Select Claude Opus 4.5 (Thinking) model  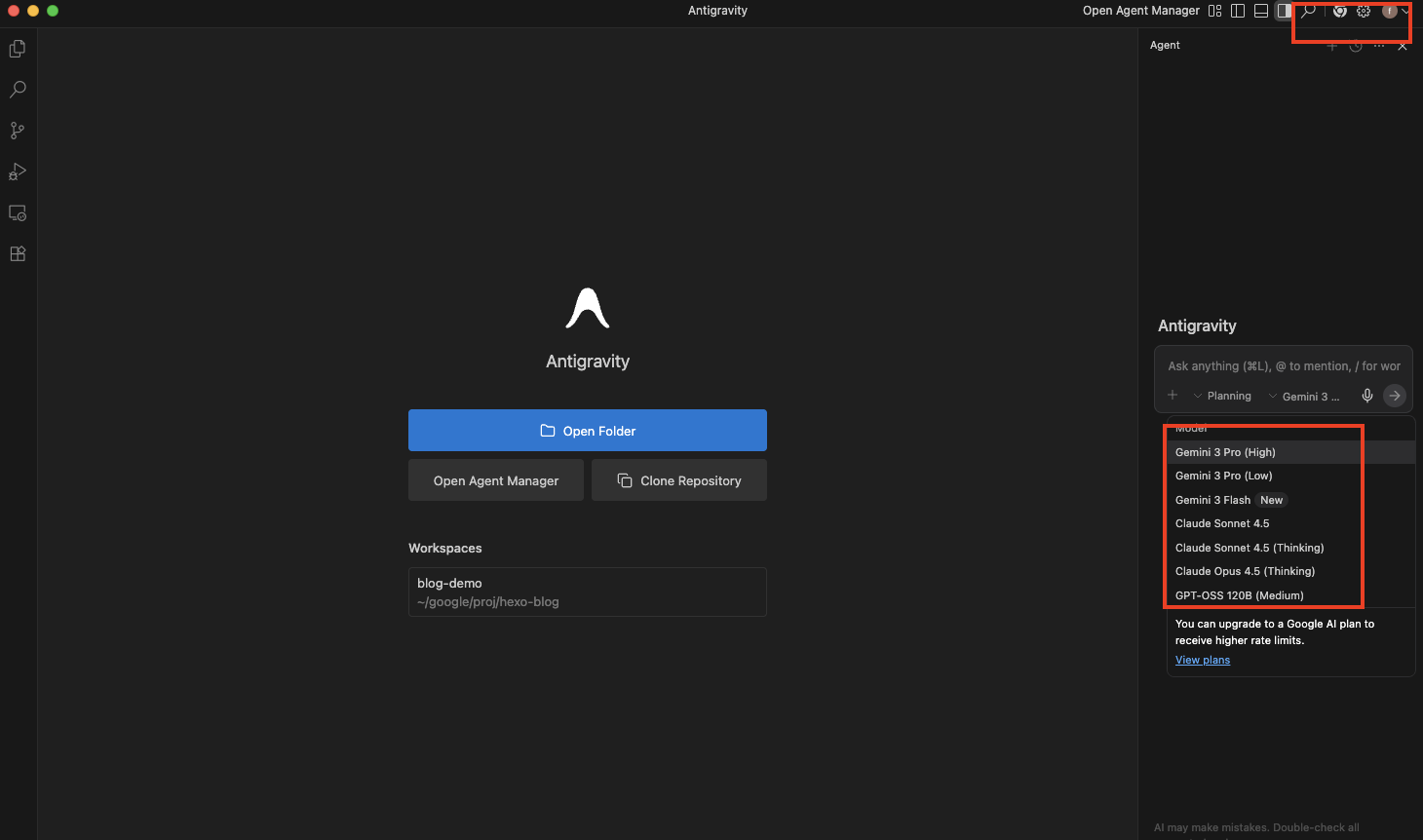click(x=1245, y=571)
